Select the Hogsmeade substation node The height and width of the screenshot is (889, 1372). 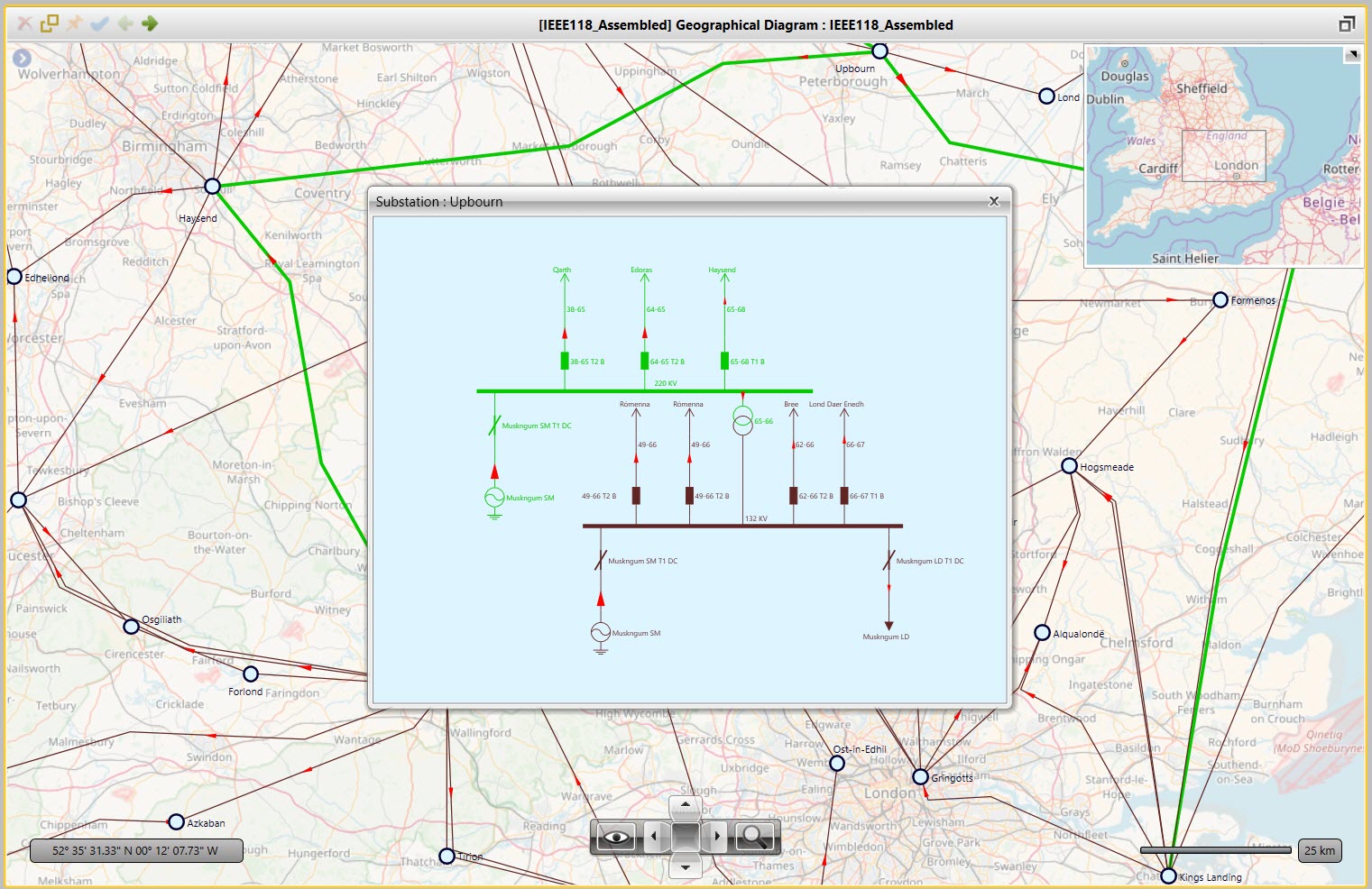click(x=1069, y=466)
